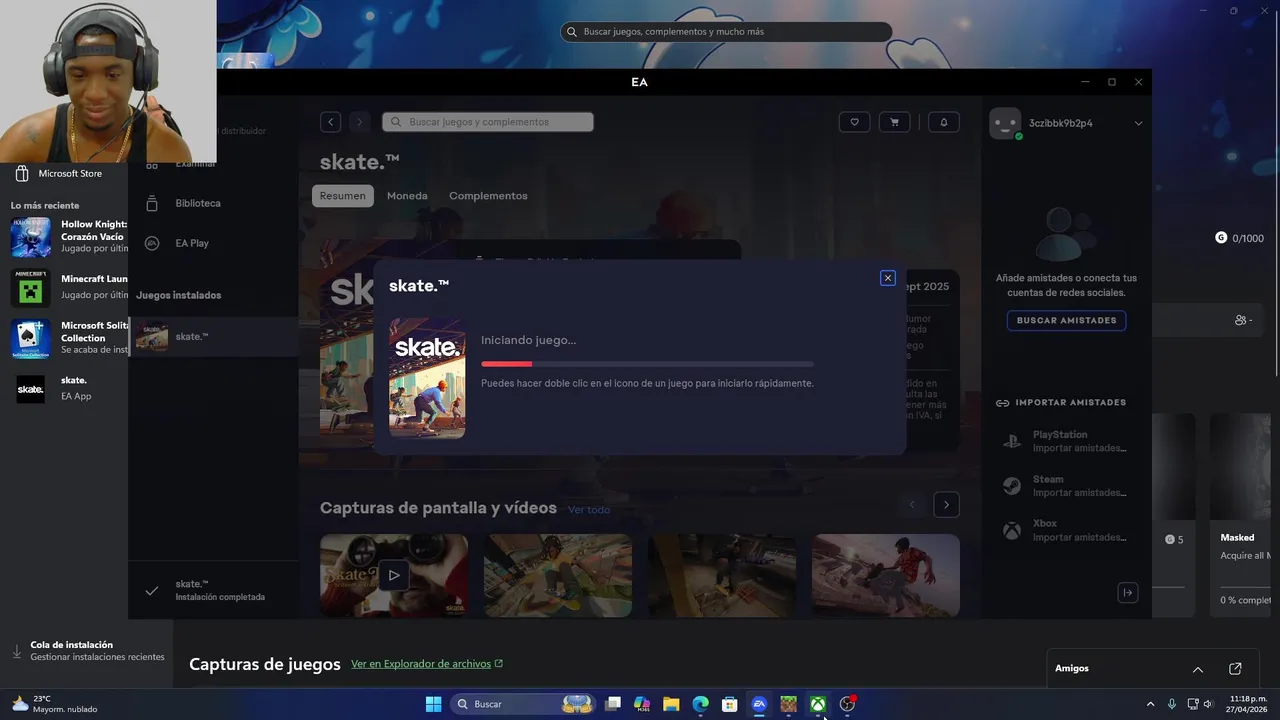The image size is (1280, 720).
Task: Click skate.™ Instalación completada status
Action: click(x=213, y=590)
